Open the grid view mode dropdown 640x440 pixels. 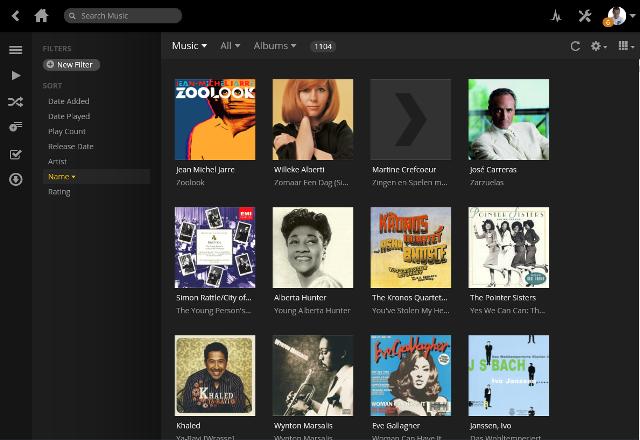click(626, 46)
